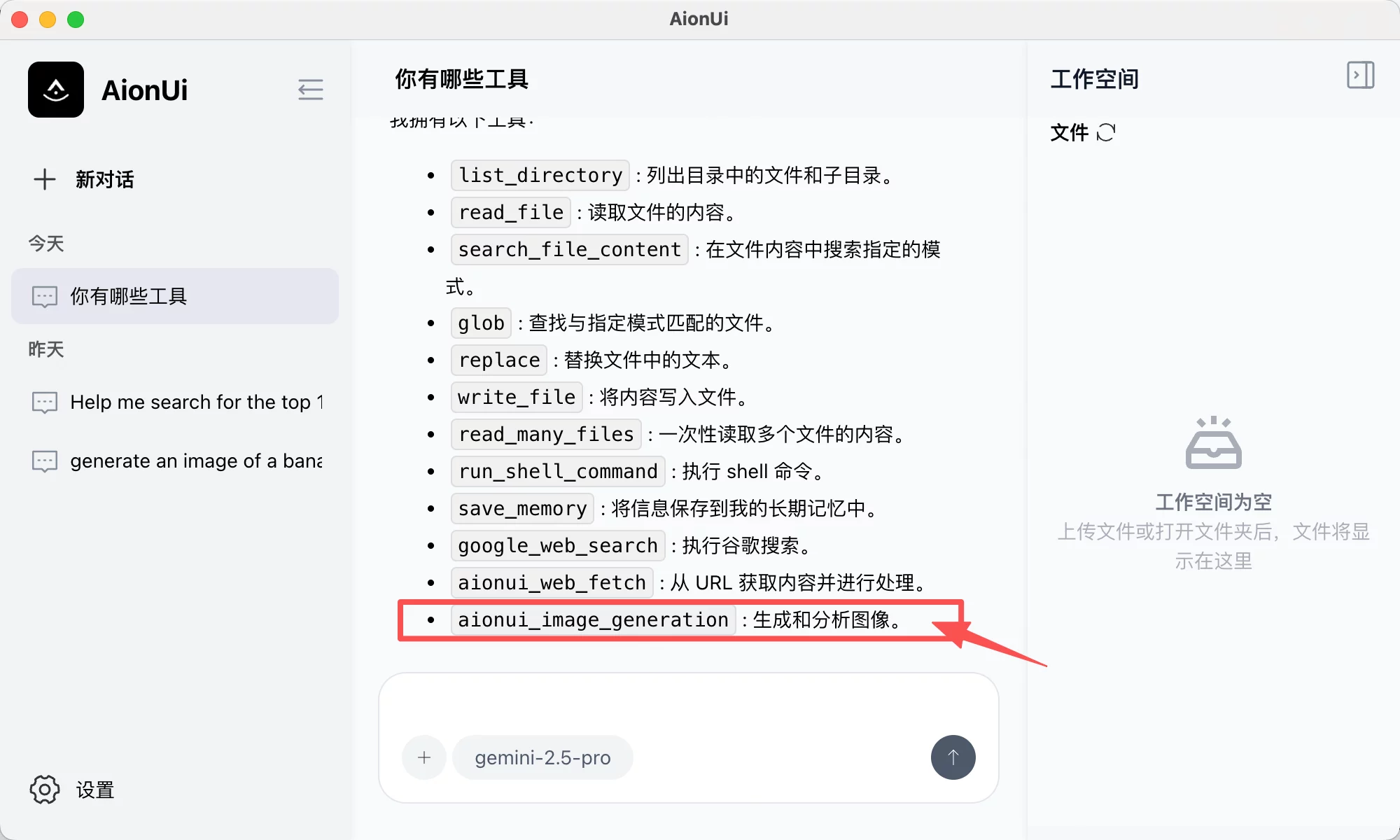
Task: Add attachment with the plus button
Action: coord(424,757)
